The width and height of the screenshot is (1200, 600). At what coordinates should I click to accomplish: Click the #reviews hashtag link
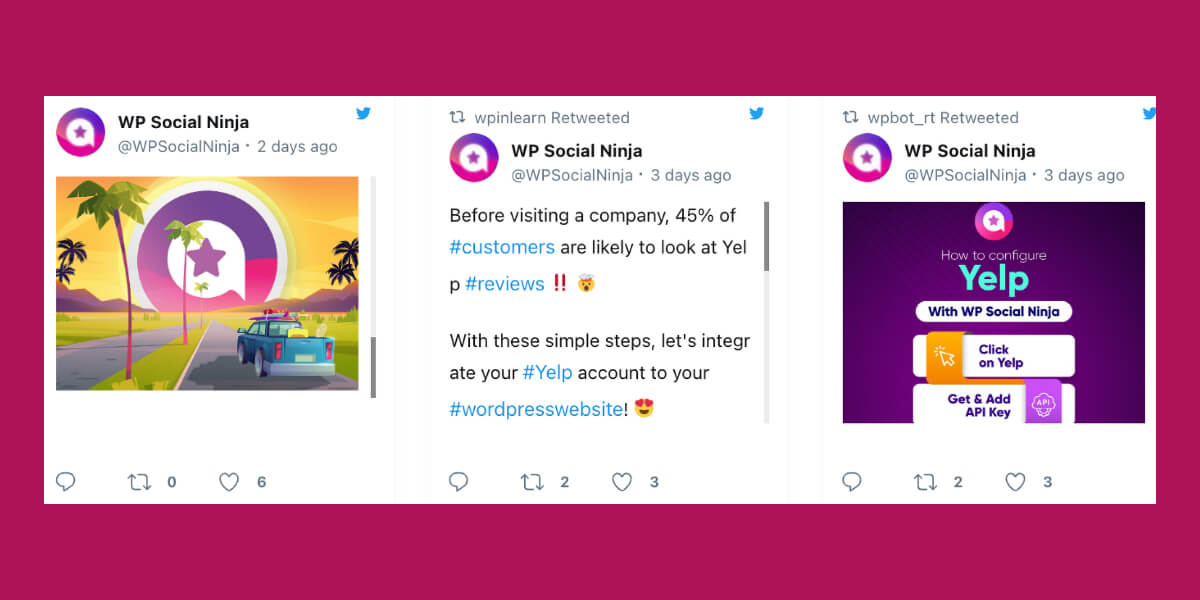(x=505, y=284)
